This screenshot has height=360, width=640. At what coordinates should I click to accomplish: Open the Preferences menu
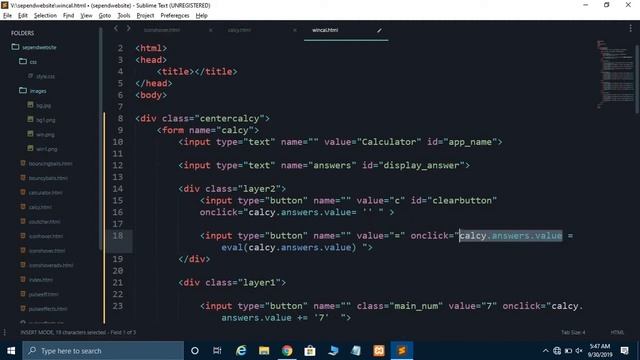pyautogui.click(x=175, y=16)
